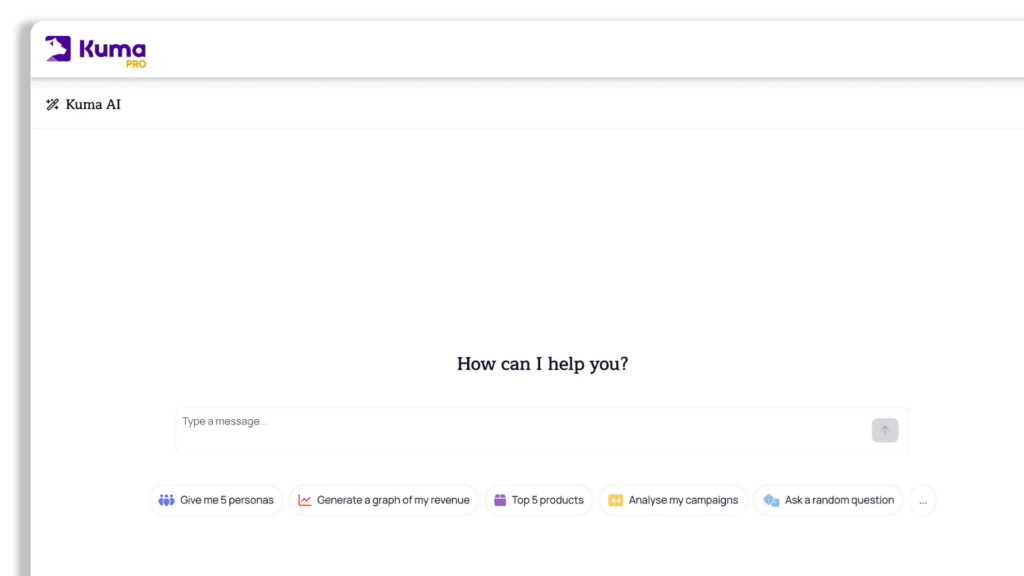This screenshot has width=1024, height=576.
Task: Click the Kuma AI magic wand icon
Action: [x=52, y=104]
